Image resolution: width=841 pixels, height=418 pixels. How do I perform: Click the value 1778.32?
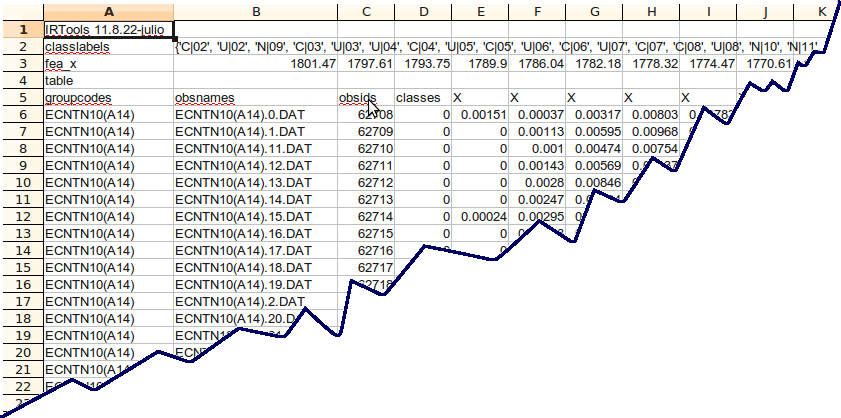tap(651, 64)
